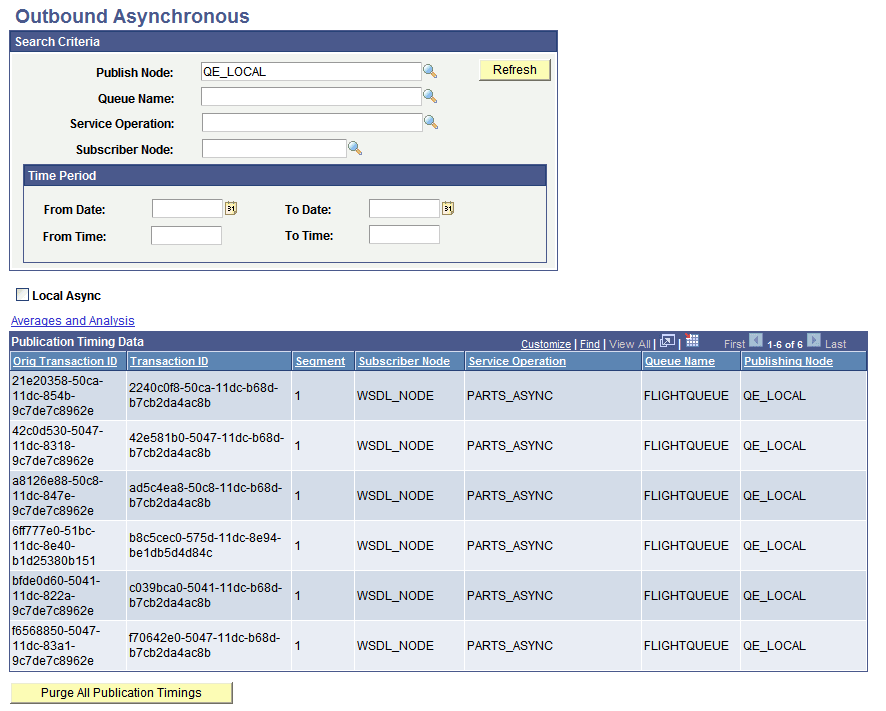The image size is (886, 711).
Task: Open the Queue Name lookup magnifier
Action: [x=431, y=96]
